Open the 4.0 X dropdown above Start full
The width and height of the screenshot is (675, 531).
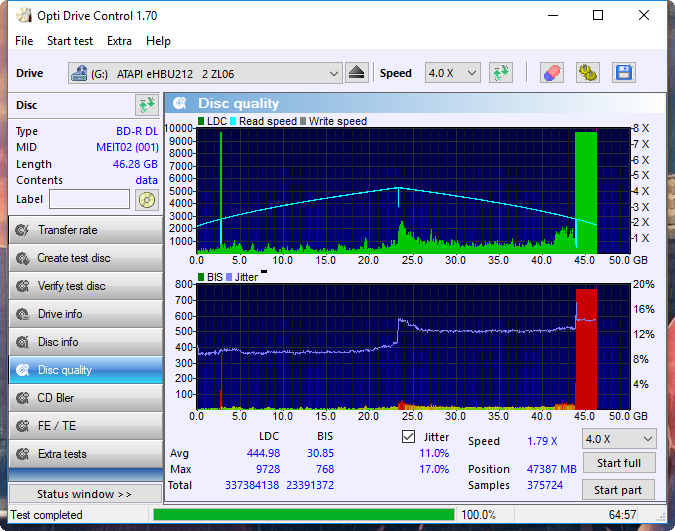tap(619, 439)
